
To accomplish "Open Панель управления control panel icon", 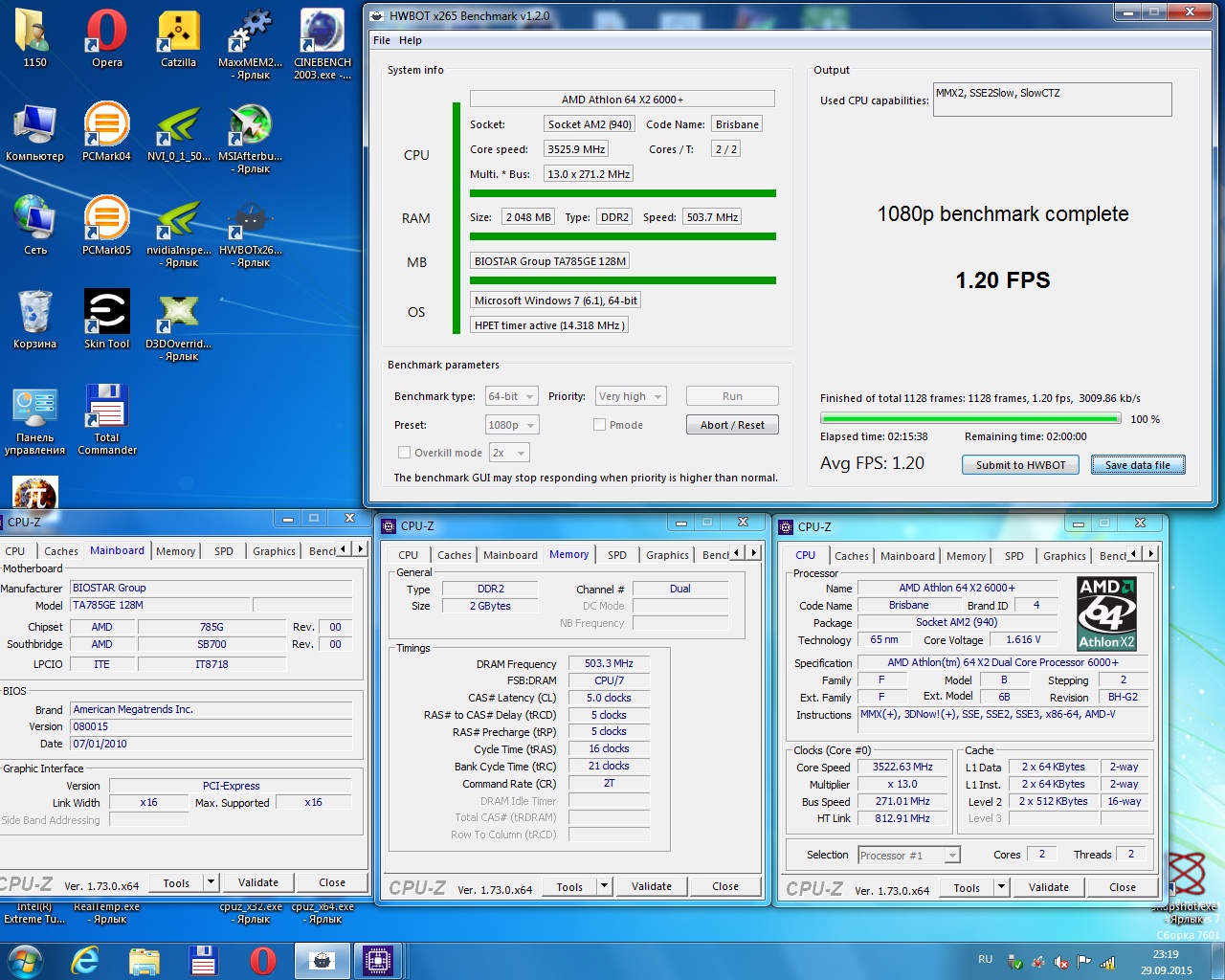I will [x=34, y=419].
